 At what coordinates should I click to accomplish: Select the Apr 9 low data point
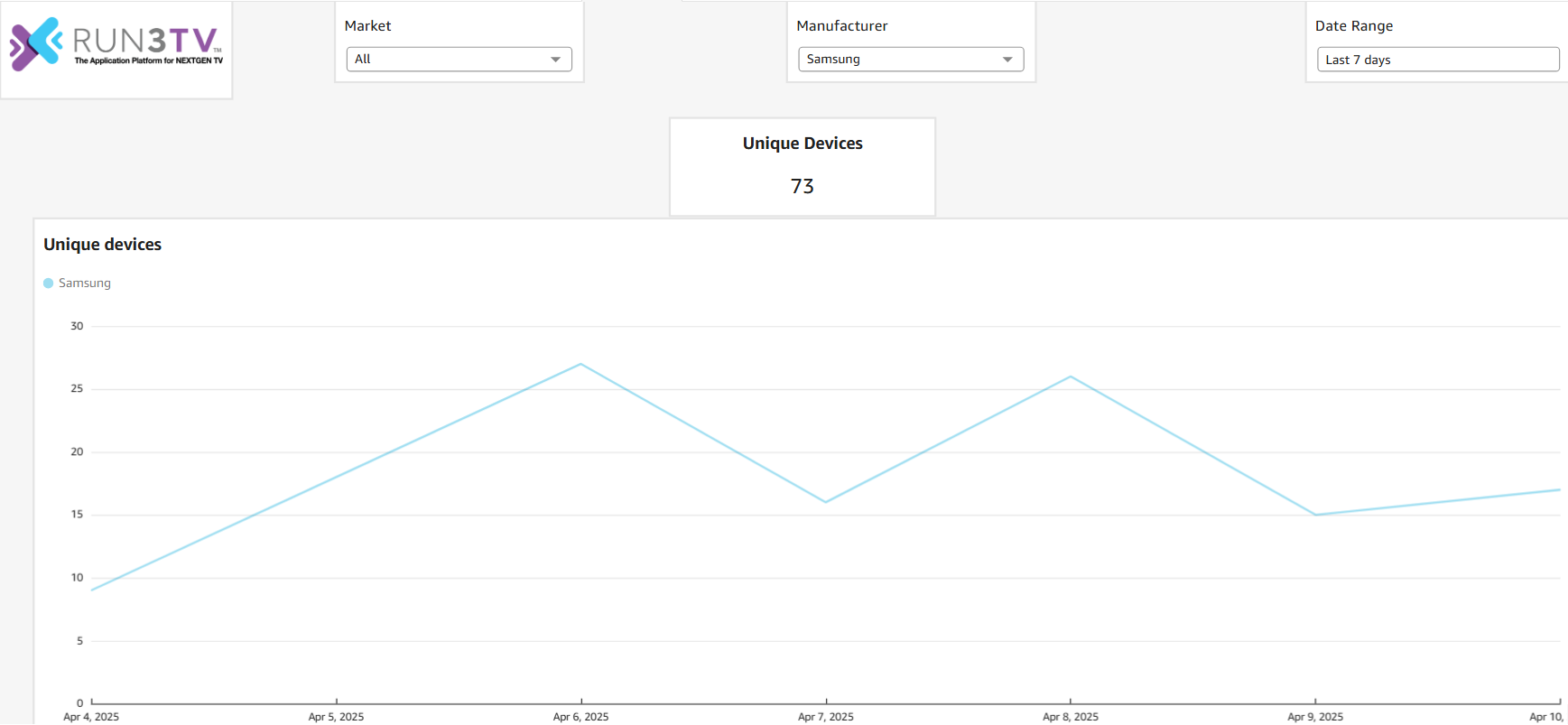click(x=1315, y=515)
